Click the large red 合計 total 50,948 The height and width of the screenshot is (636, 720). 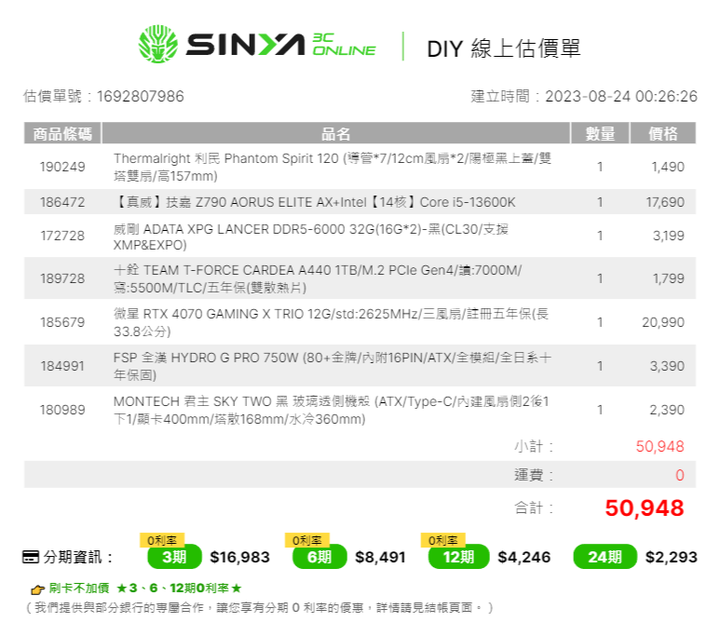645,508
